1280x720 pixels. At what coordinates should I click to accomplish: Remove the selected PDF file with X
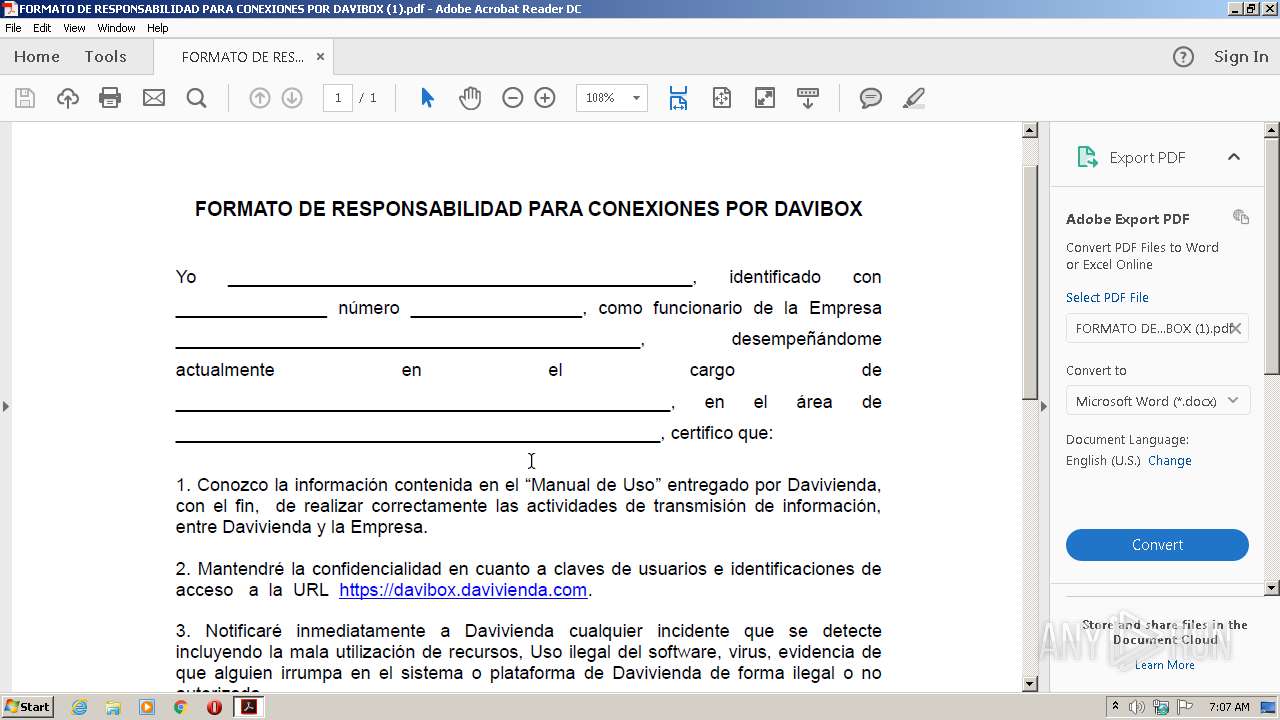1236,328
